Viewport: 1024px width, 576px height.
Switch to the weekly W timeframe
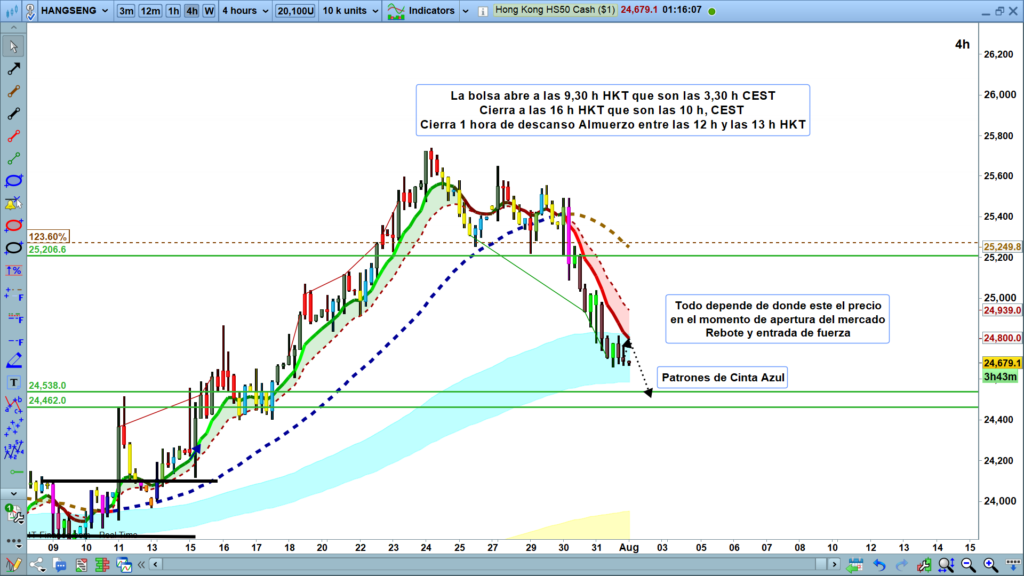(x=208, y=11)
